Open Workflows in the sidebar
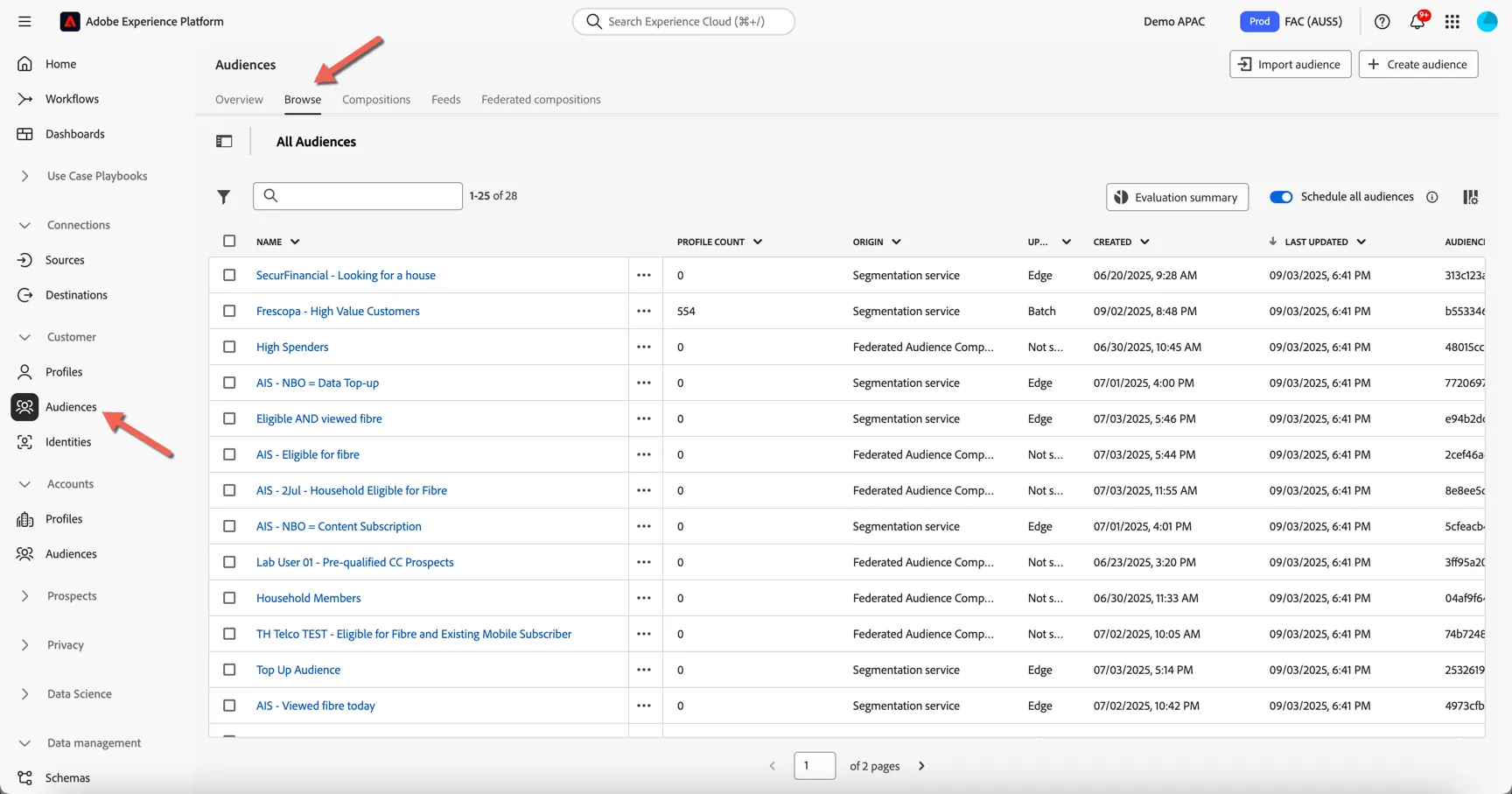This screenshot has height=794, width=1512. 72,99
